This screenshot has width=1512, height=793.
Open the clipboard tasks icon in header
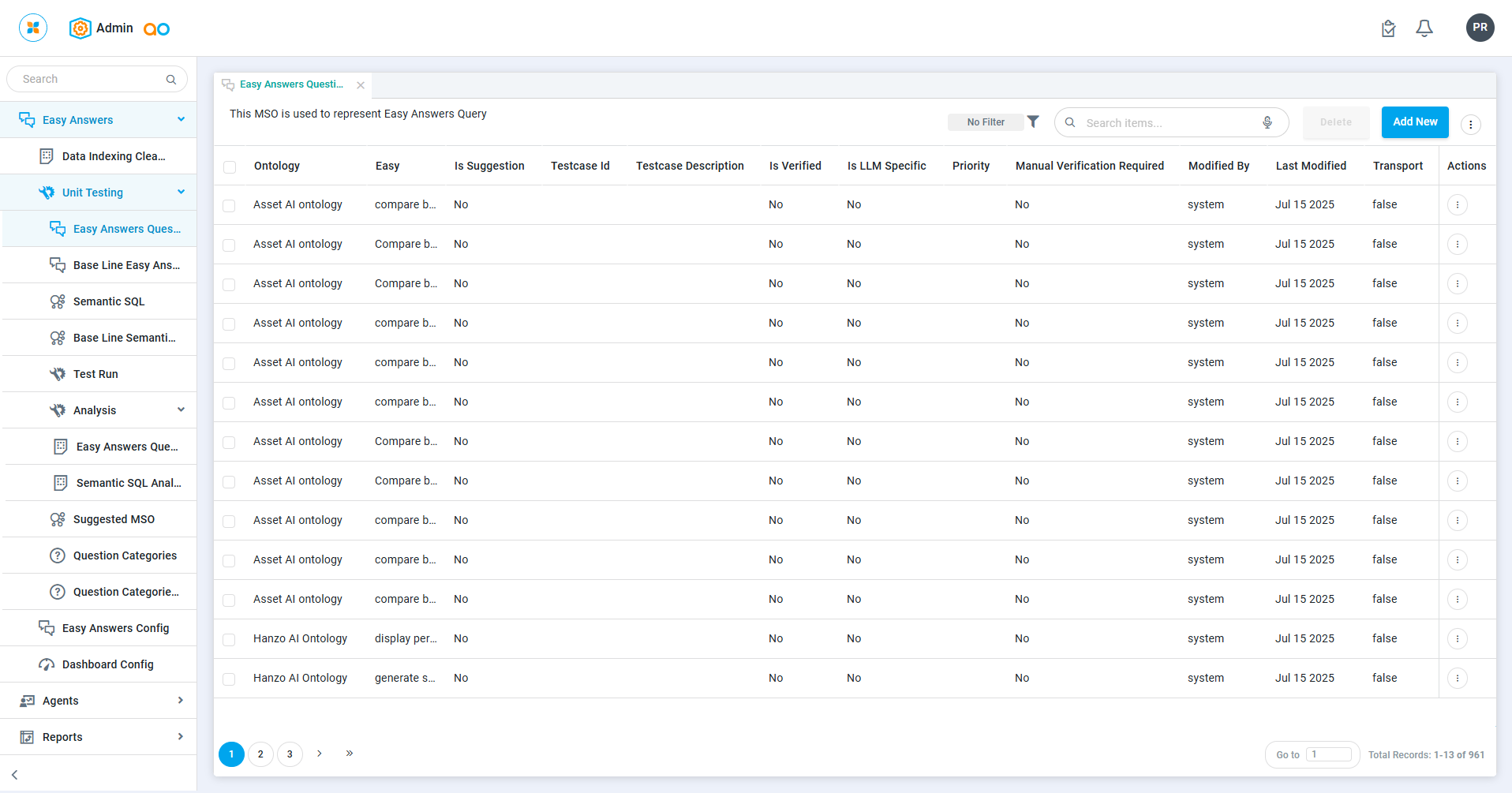tap(1388, 28)
